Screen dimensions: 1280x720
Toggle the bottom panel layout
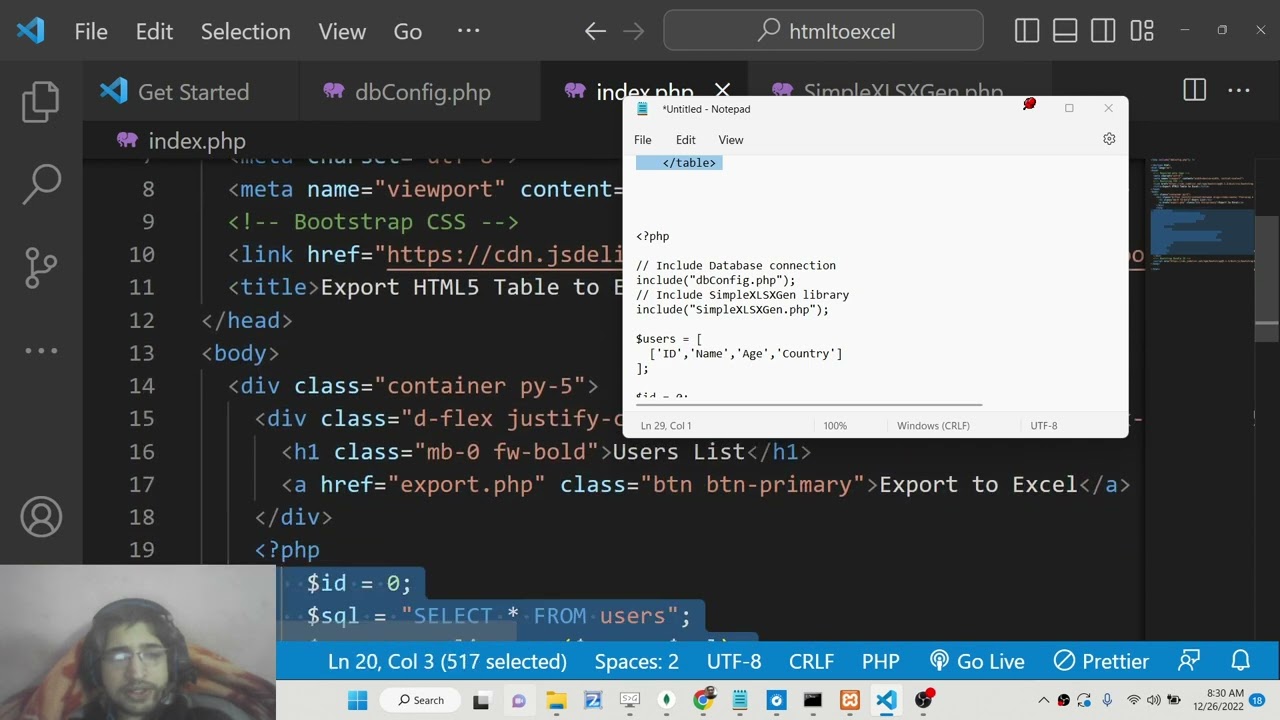click(x=1065, y=31)
